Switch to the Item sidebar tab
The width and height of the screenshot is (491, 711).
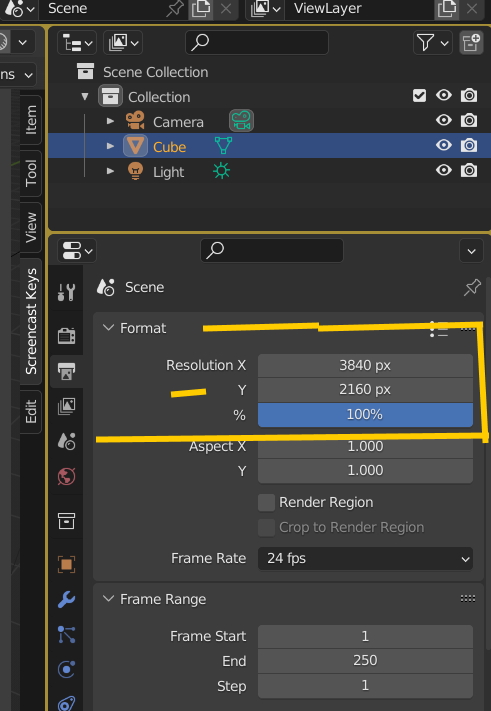(31, 120)
